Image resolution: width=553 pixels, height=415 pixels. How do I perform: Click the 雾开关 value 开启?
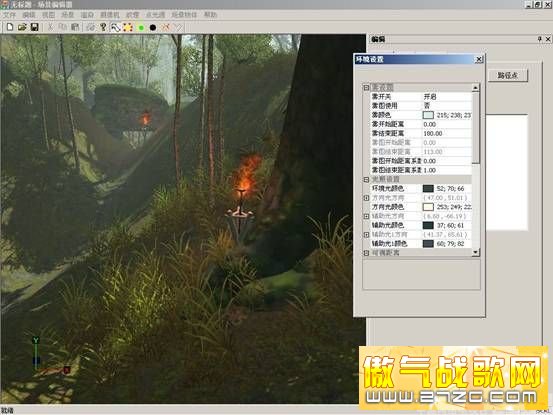pyautogui.click(x=430, y=97)
